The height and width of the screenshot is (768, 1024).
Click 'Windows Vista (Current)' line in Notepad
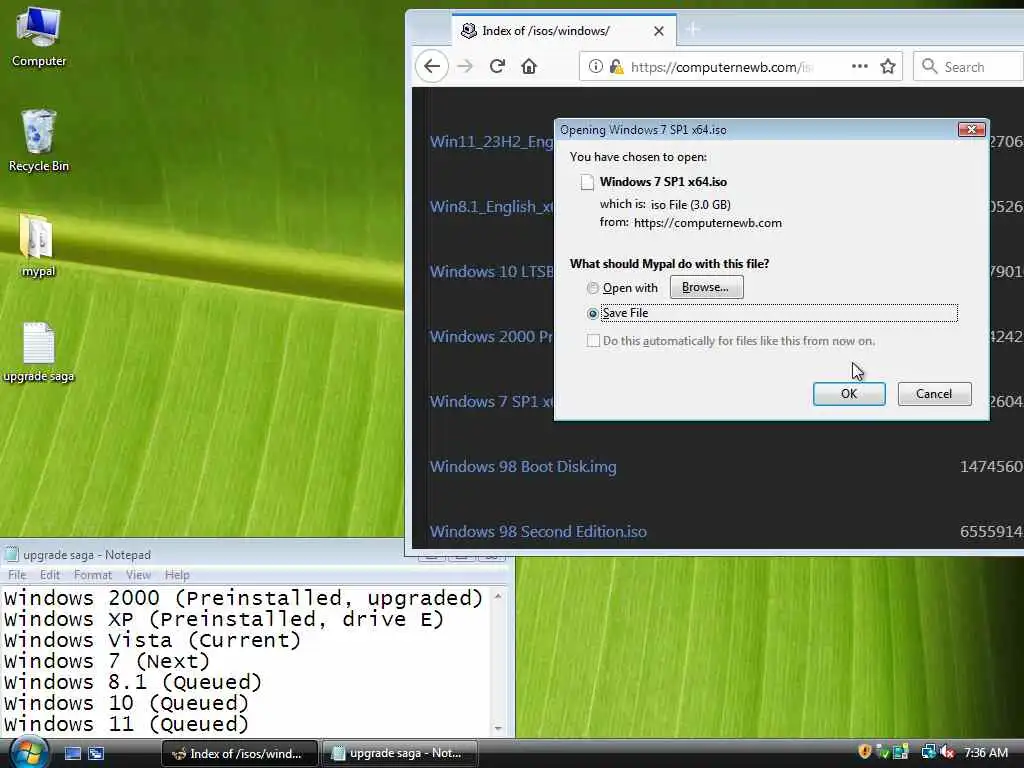[x=152, y=641]
